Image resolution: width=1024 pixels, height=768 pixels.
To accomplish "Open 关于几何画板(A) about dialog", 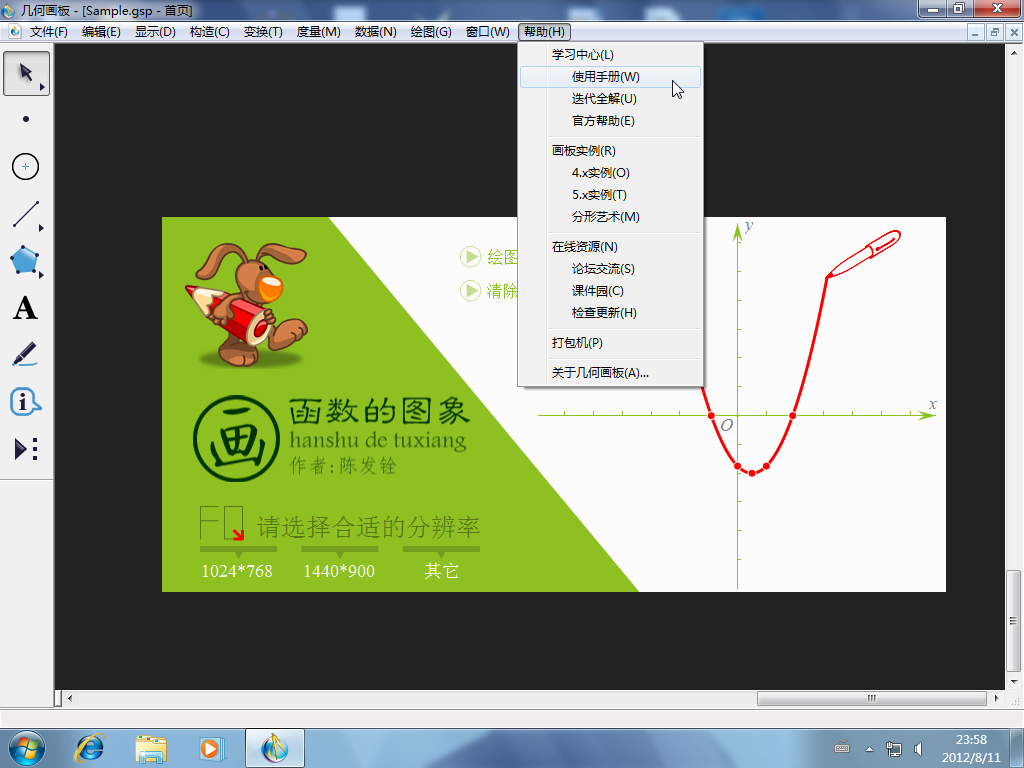I will pos(600,373).
